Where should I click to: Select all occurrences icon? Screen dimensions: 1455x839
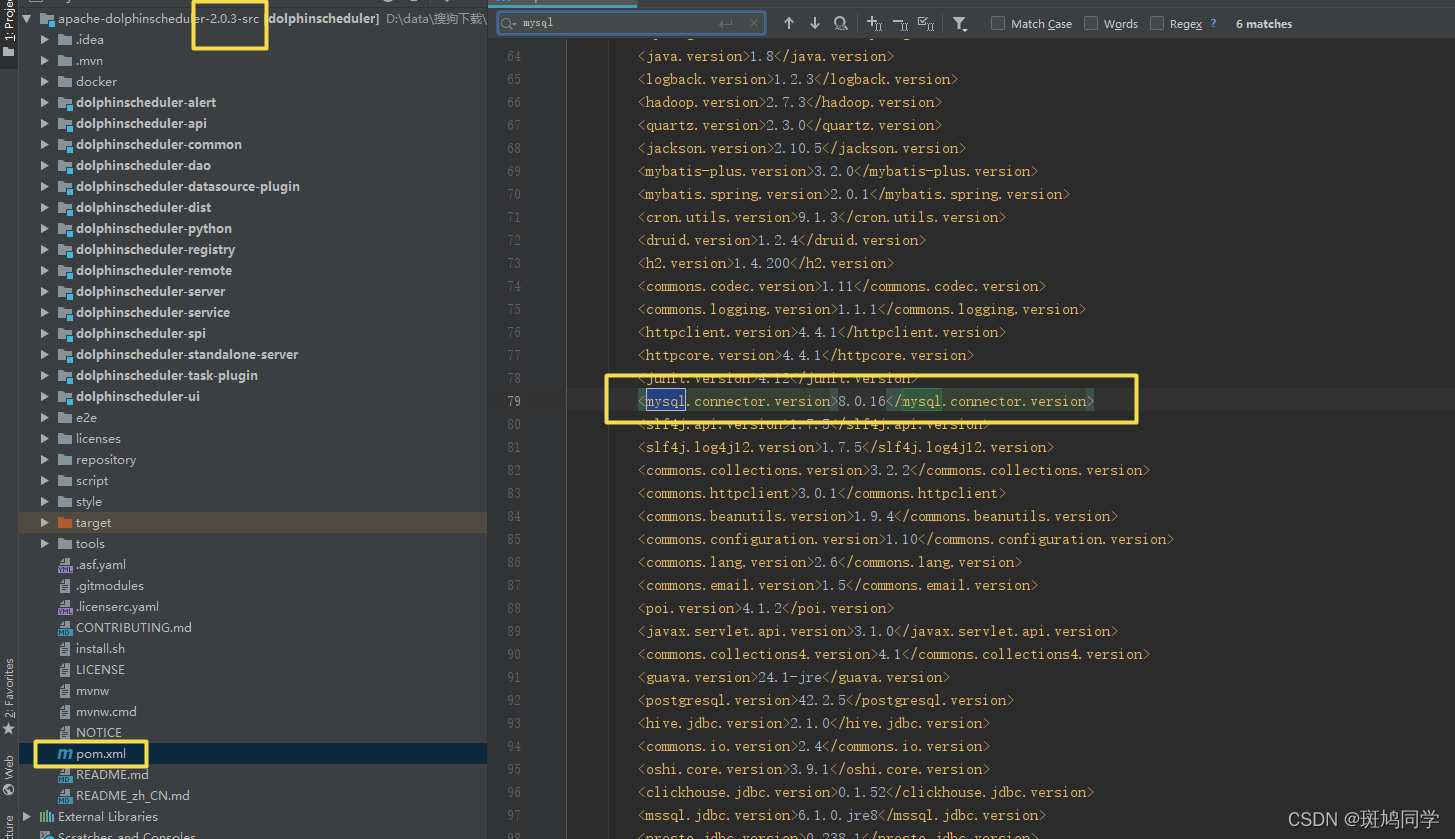926,23
